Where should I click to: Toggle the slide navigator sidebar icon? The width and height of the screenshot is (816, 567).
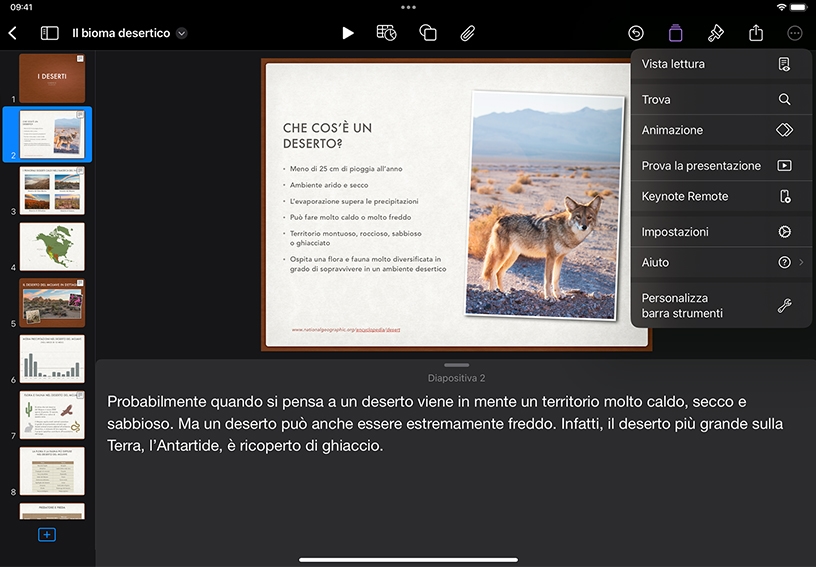pyautogui.click(x=49, y=33)
